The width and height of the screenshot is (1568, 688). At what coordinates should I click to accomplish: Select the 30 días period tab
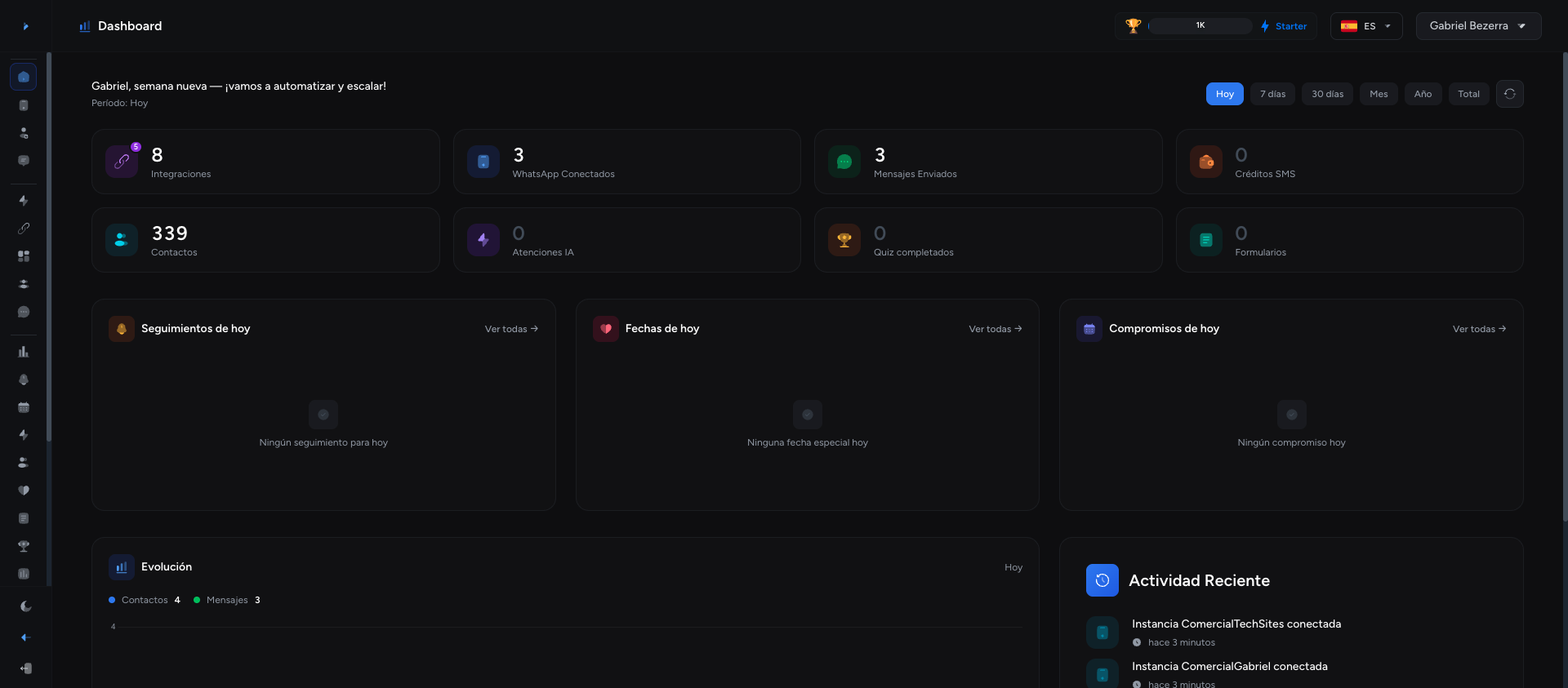tap(1327, 94)
